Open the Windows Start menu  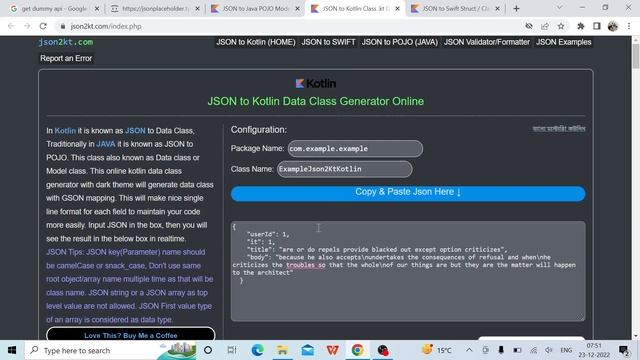[x=12, y=350]
